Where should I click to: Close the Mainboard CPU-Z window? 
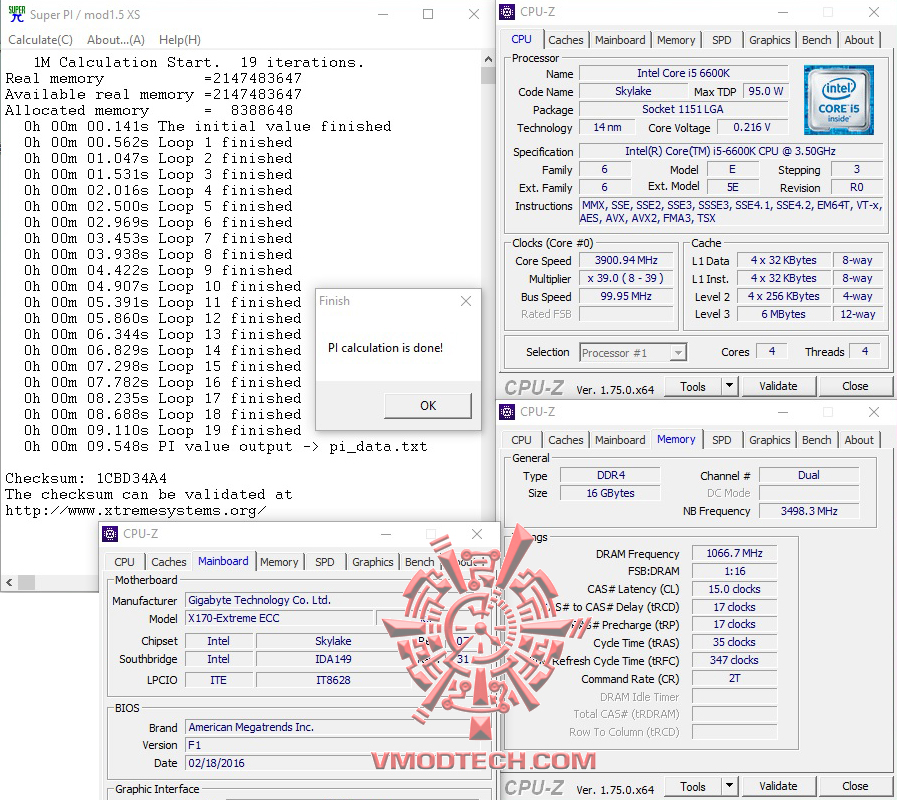pos(477,534)
